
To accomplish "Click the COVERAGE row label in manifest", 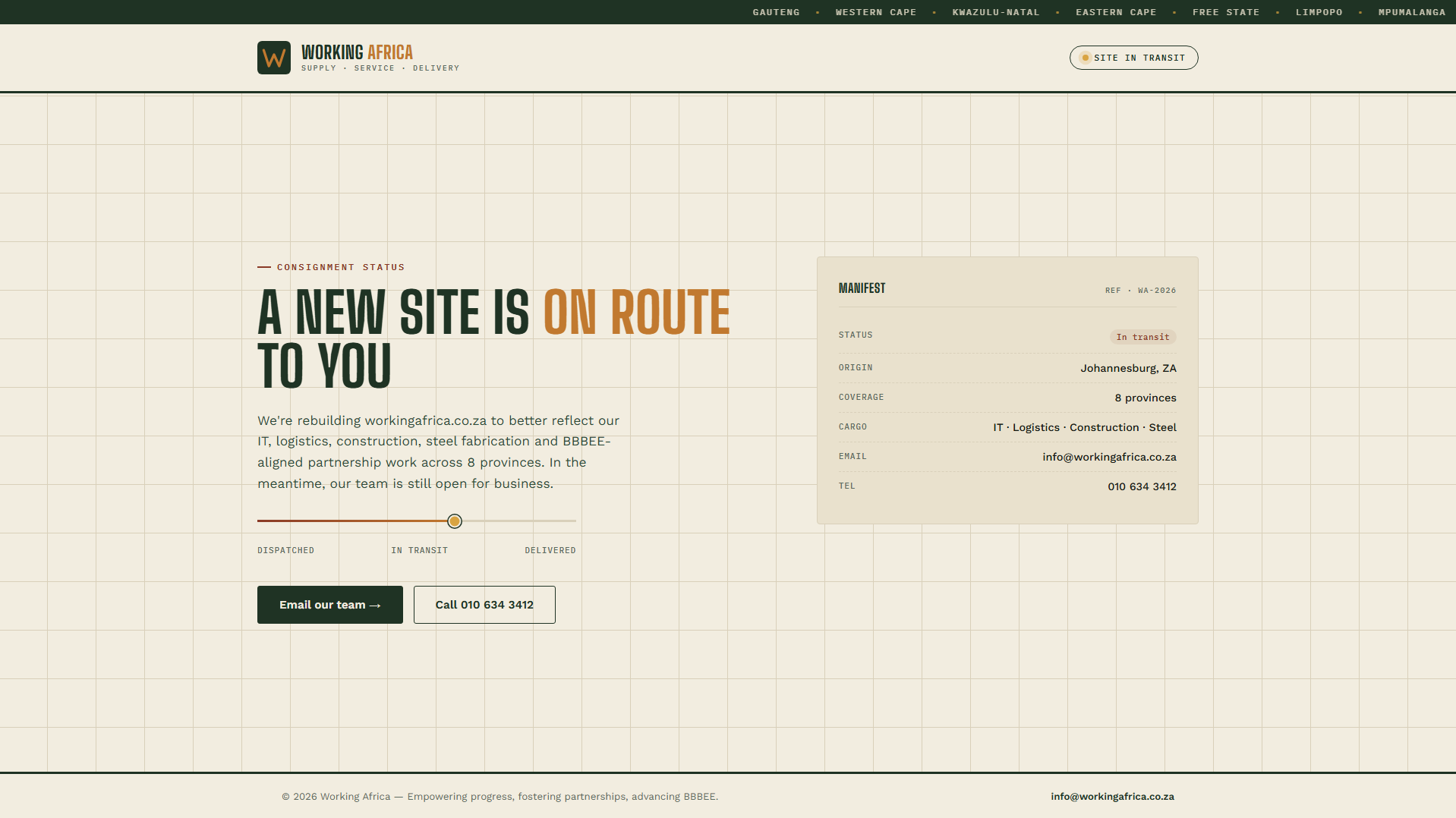I will [x=861, y=398].
